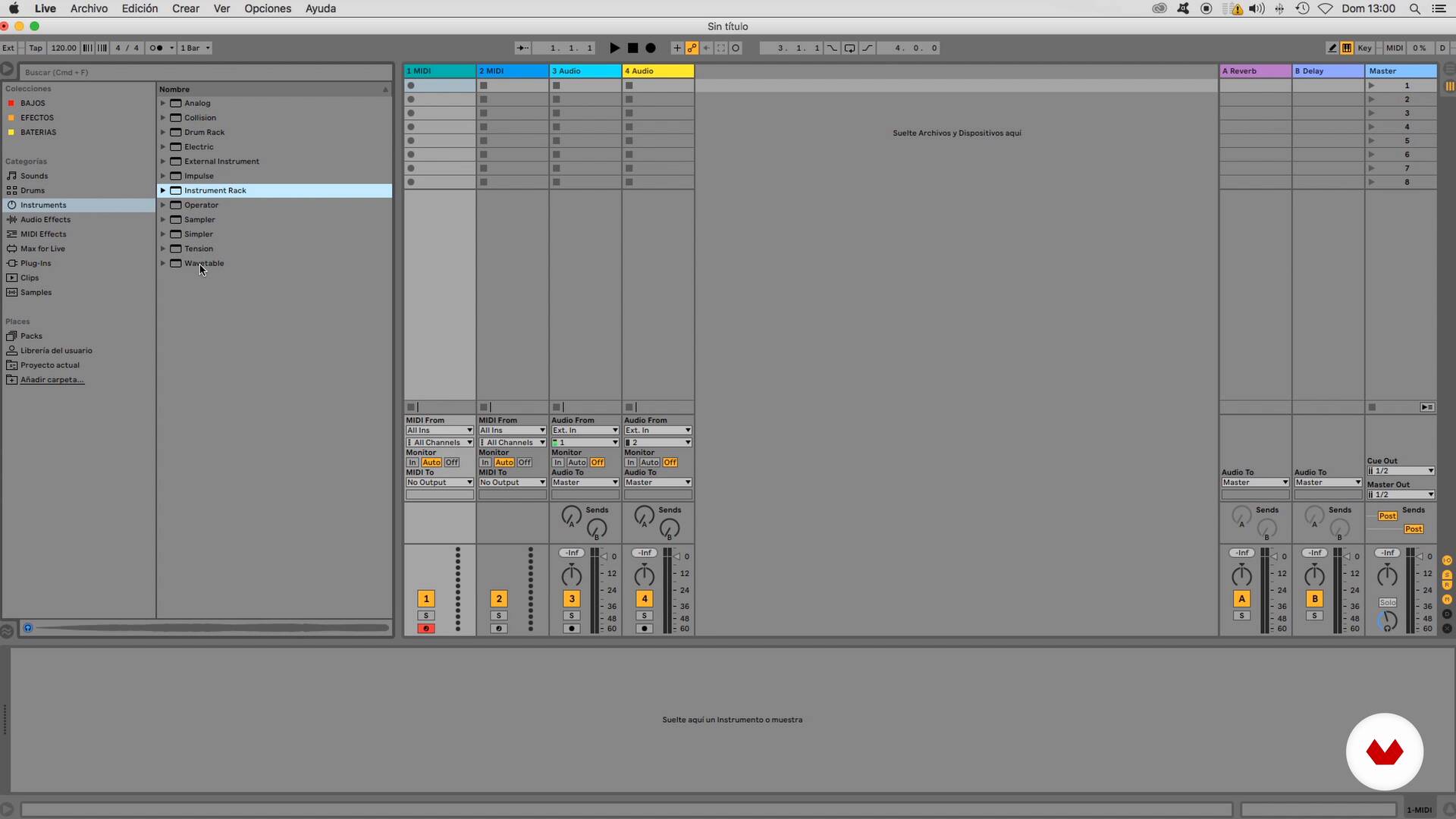Click the Ext sync button
This screenshot has width=1456, height=819.
click(x=8, y=48)
